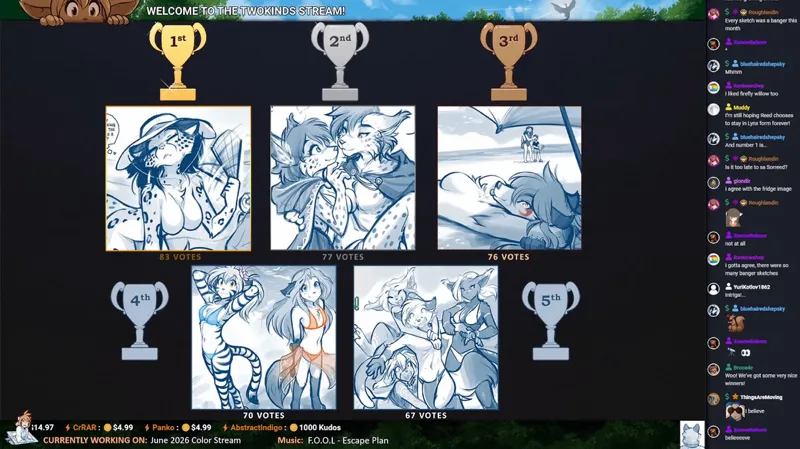Click the lightning bolt icon before CrRAR
800x449 pixels.
68,428
